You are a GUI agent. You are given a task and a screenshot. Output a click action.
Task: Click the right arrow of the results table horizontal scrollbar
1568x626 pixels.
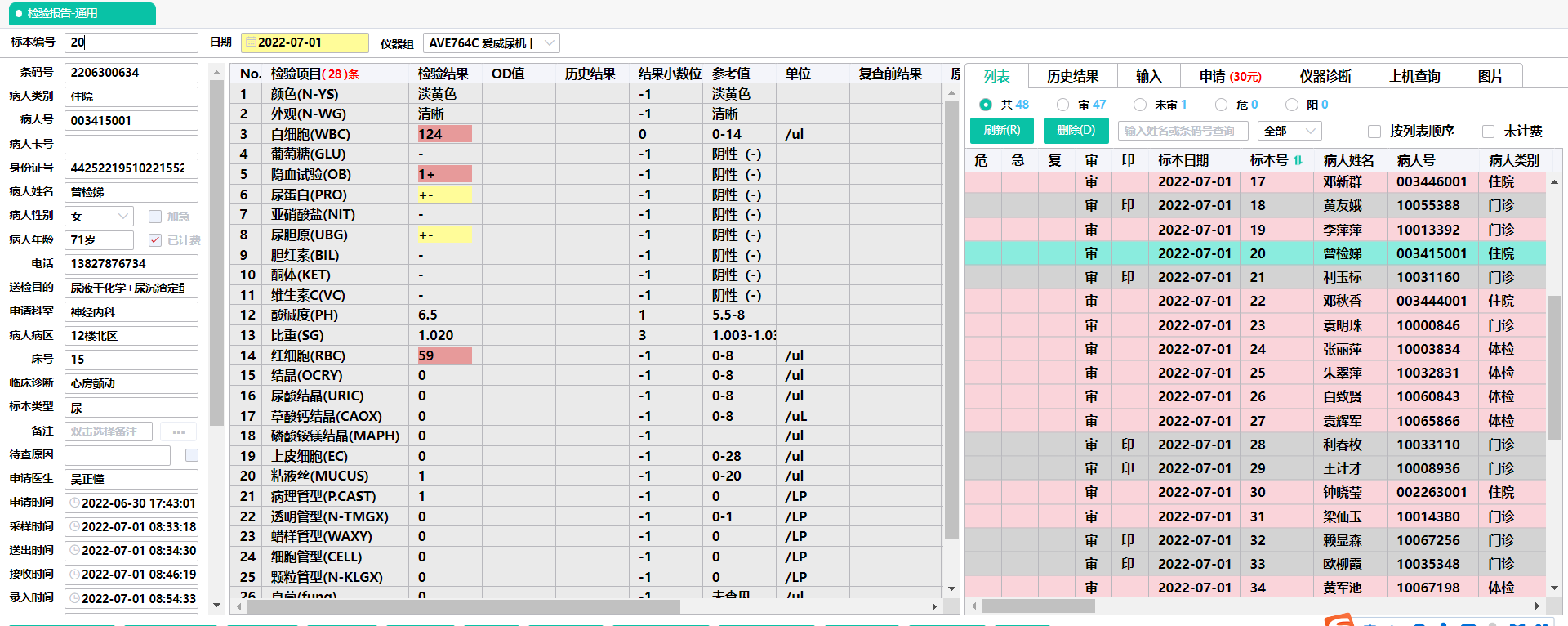pos(934,606)
